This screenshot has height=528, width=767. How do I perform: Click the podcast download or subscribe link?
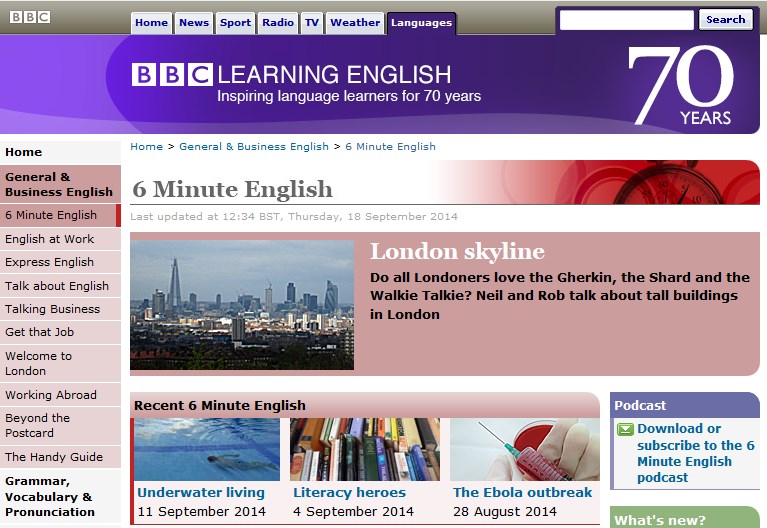point(696,453)
